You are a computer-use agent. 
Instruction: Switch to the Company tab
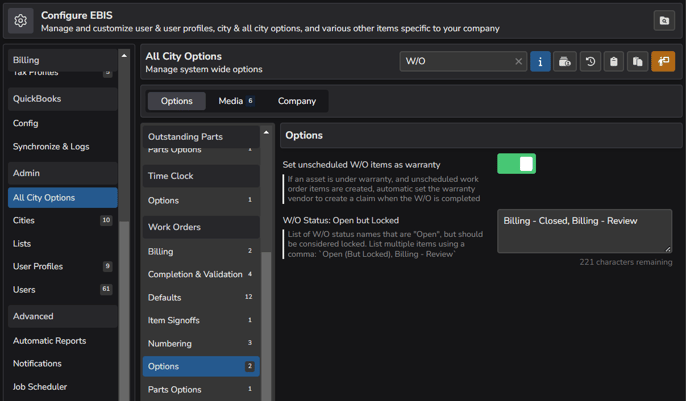pyautogui.click(x=297, y=101)
